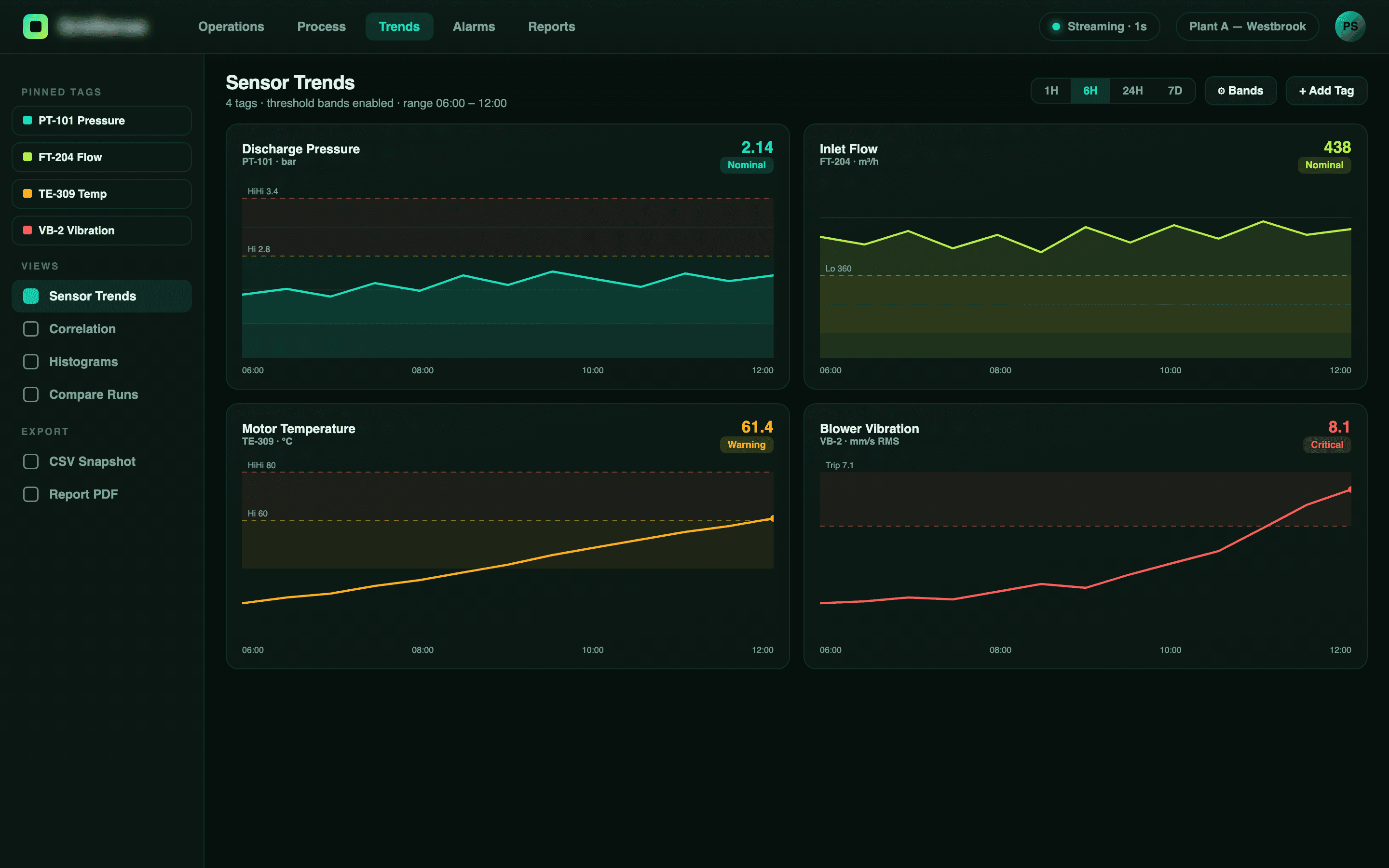1389x868 pixels.
Task: Switch to the Process tab
Action: (321, 27)
